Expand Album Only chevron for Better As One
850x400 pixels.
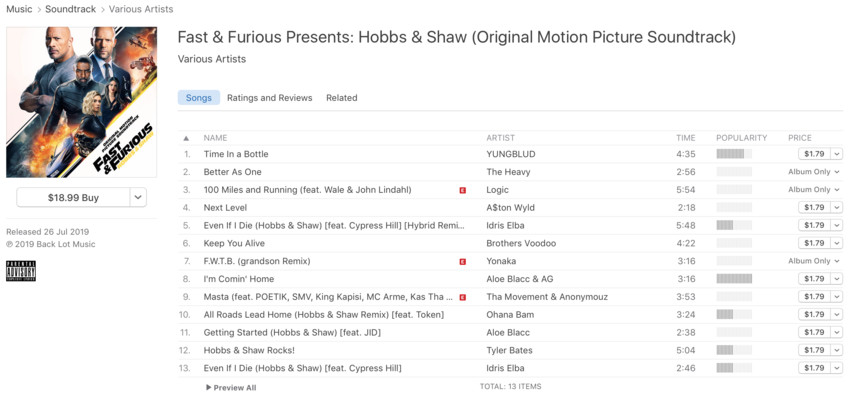click(837, 172)
